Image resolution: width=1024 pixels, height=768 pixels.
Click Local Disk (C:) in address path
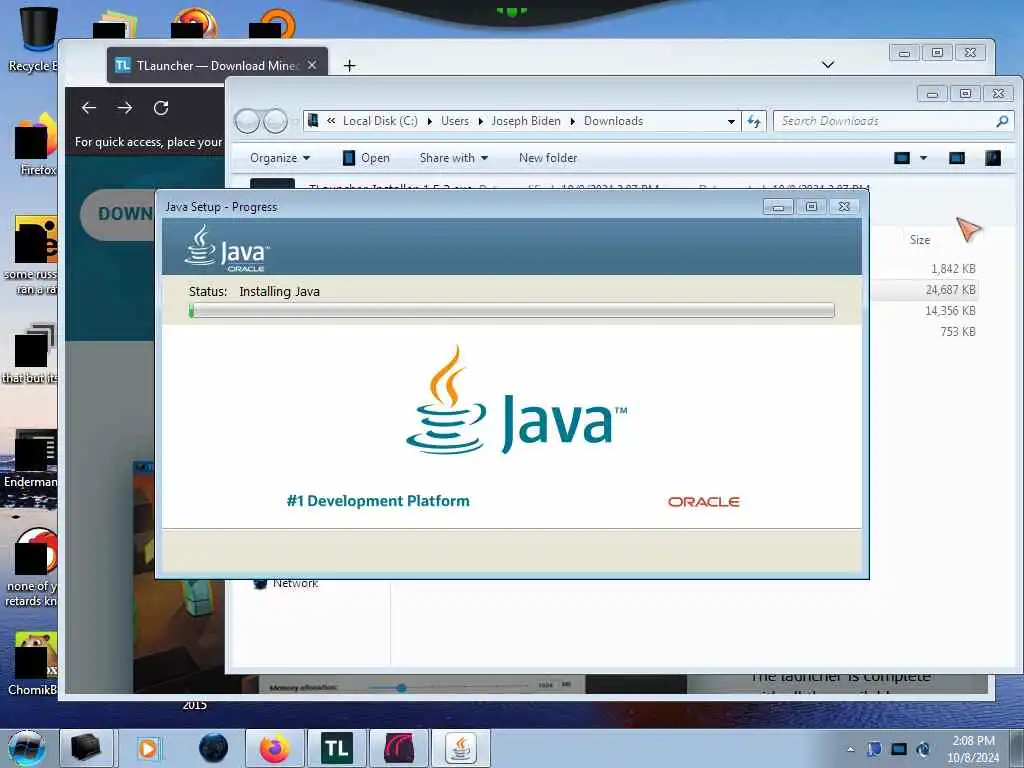pyautogui.click(x=380, y=121)
